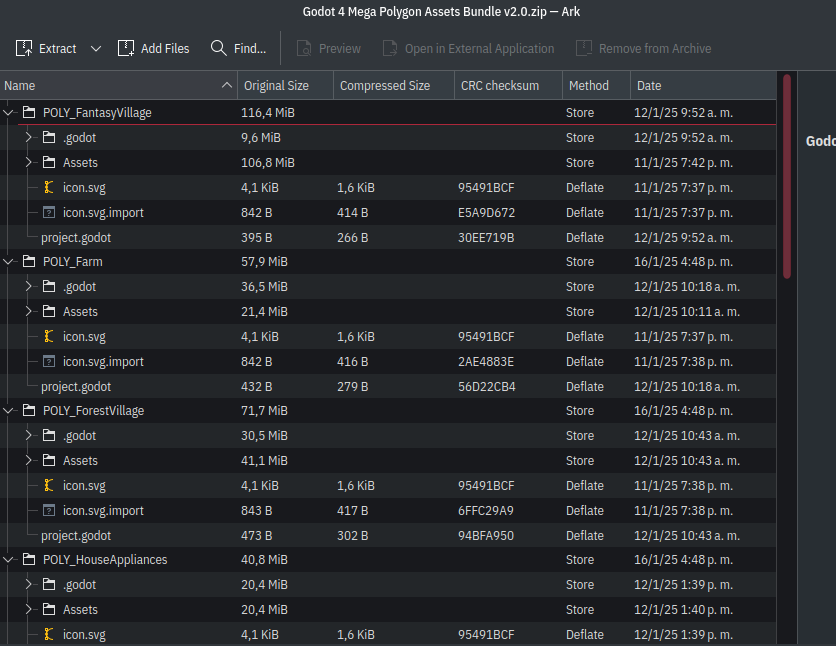The width and height of the screenshot is (836, 646).
Task: Click the Extract toolbar button
Action: pos(46,49)
